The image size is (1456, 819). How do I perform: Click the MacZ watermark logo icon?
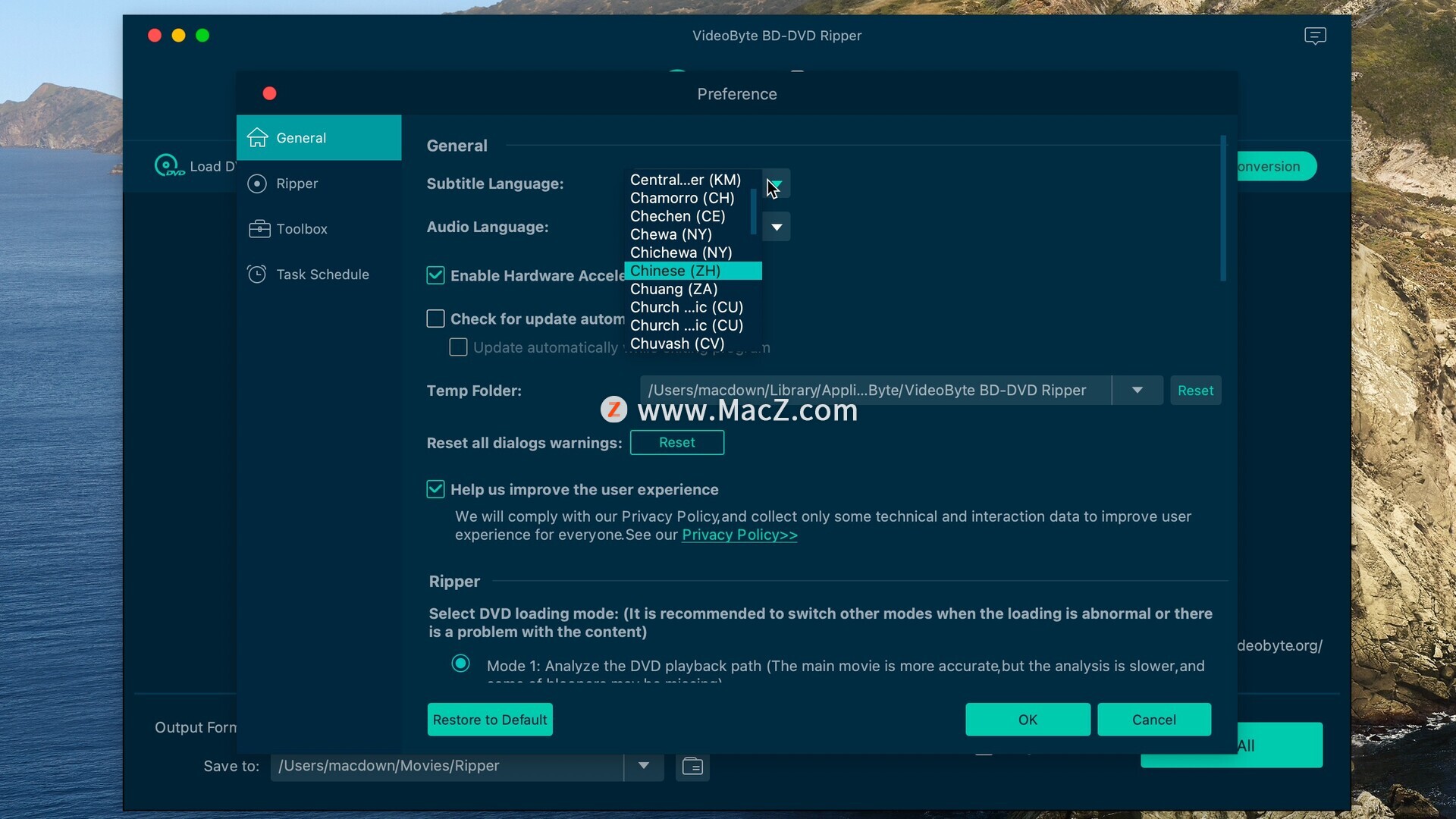pos(613,409)
